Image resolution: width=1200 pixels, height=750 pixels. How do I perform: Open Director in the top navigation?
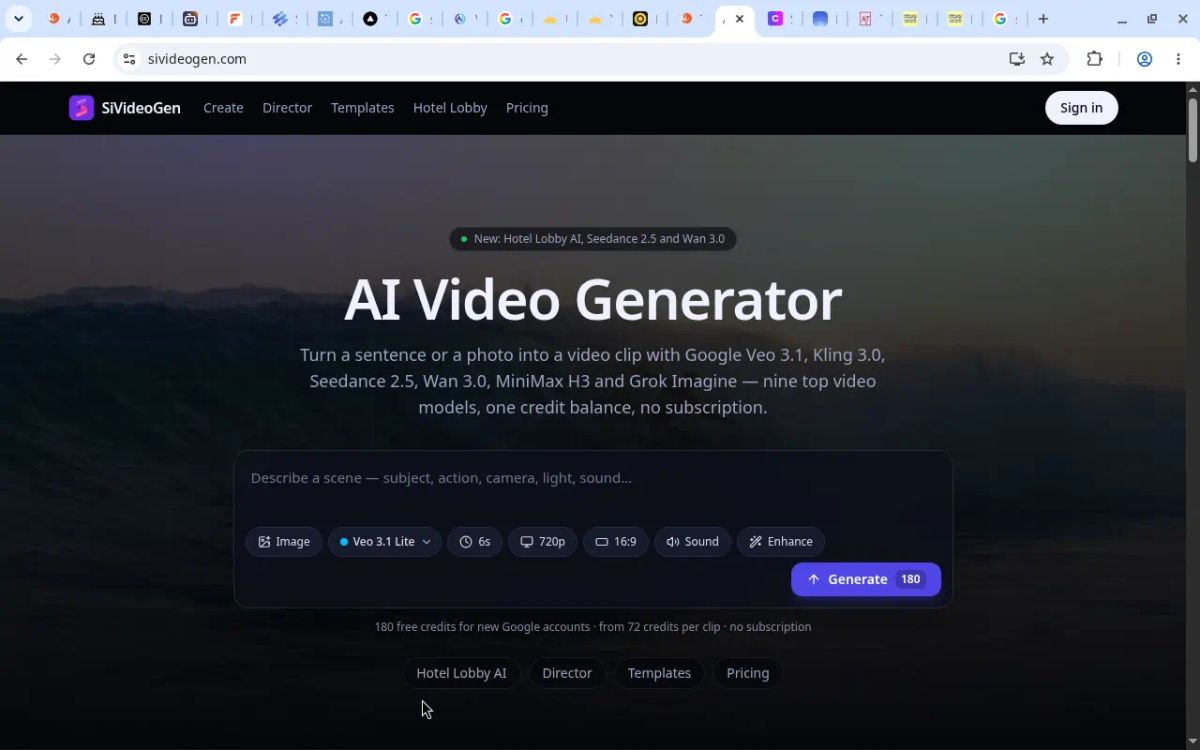click(x=287, y=108)
